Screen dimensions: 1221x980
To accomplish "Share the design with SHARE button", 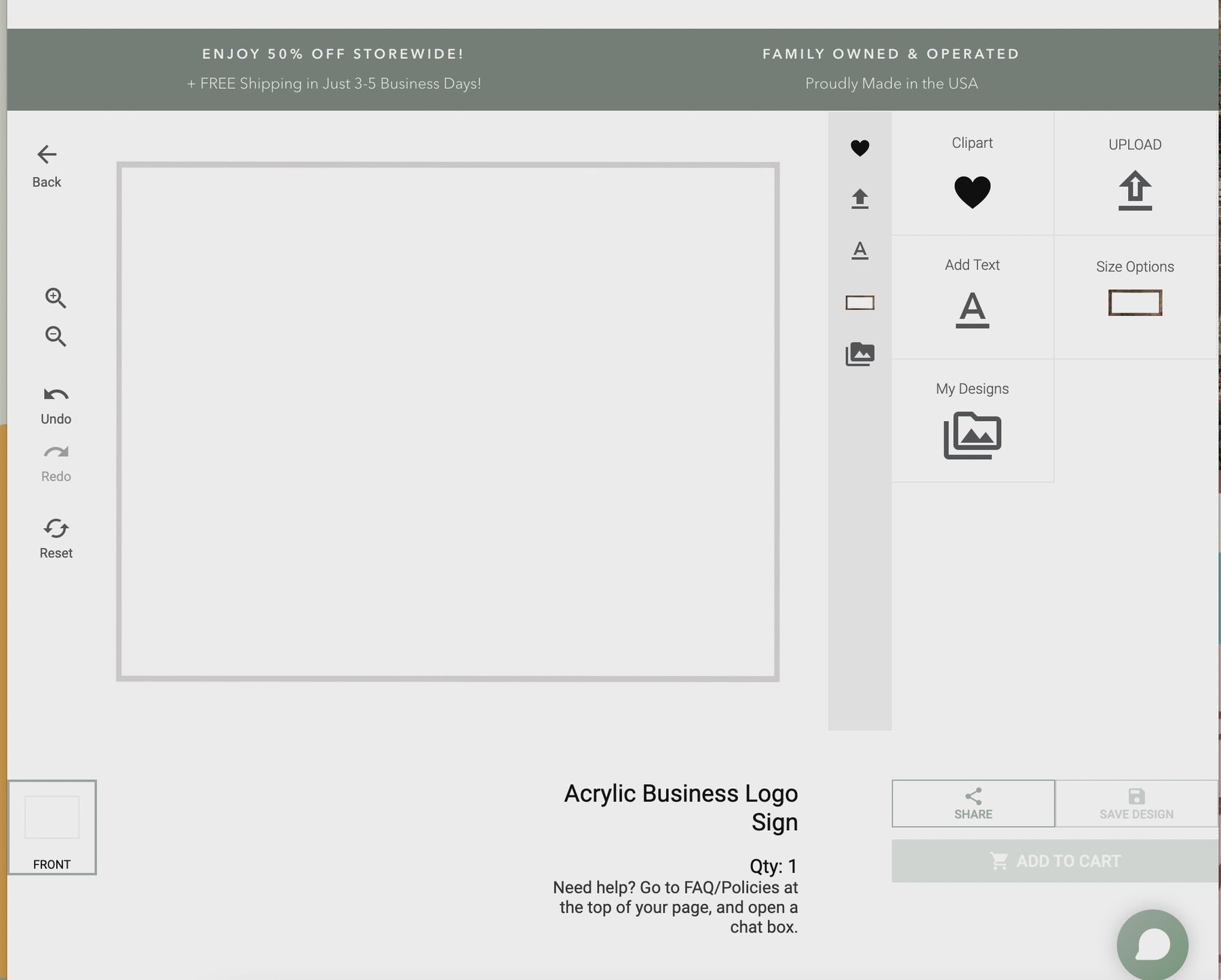I will 973,804.
